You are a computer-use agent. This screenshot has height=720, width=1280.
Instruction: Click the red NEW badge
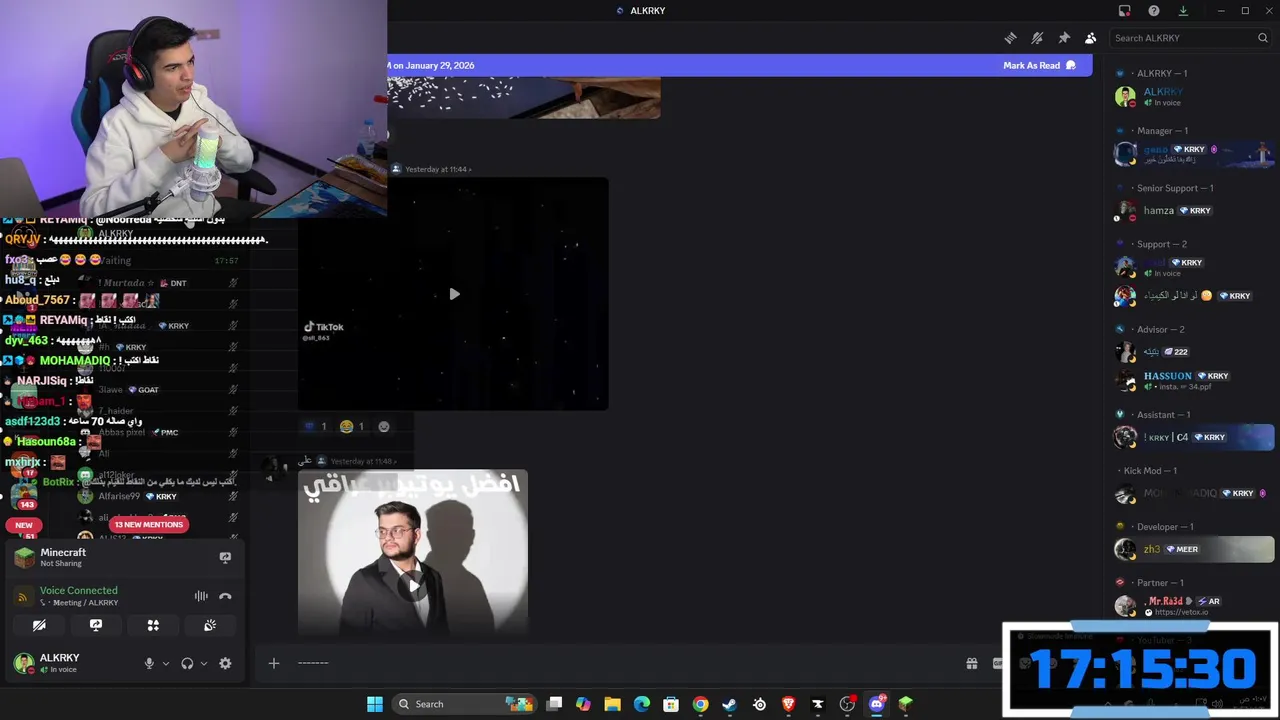24,525
